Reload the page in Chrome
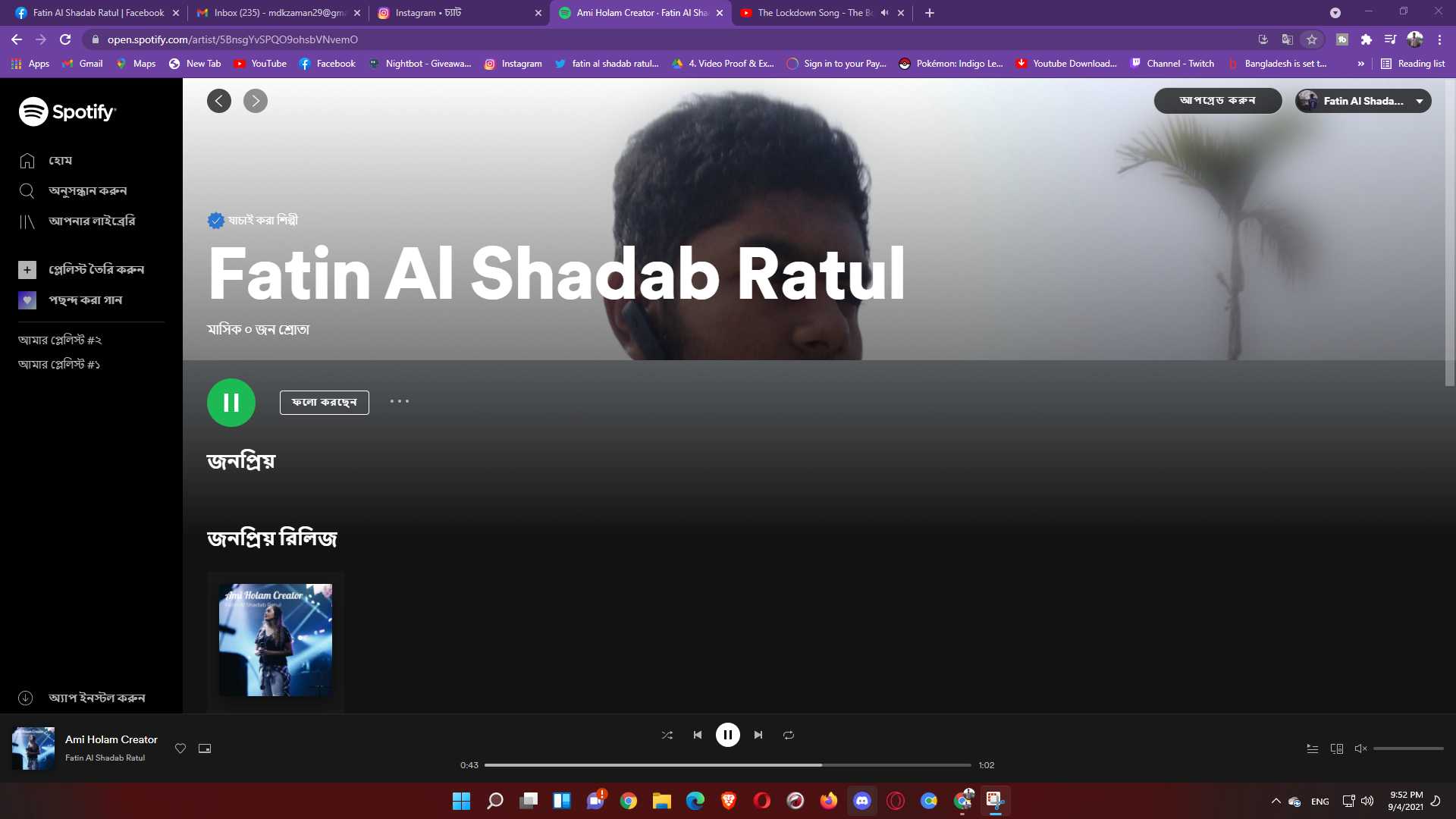Screen dimensions: 1456x819 tap(65, 39)
